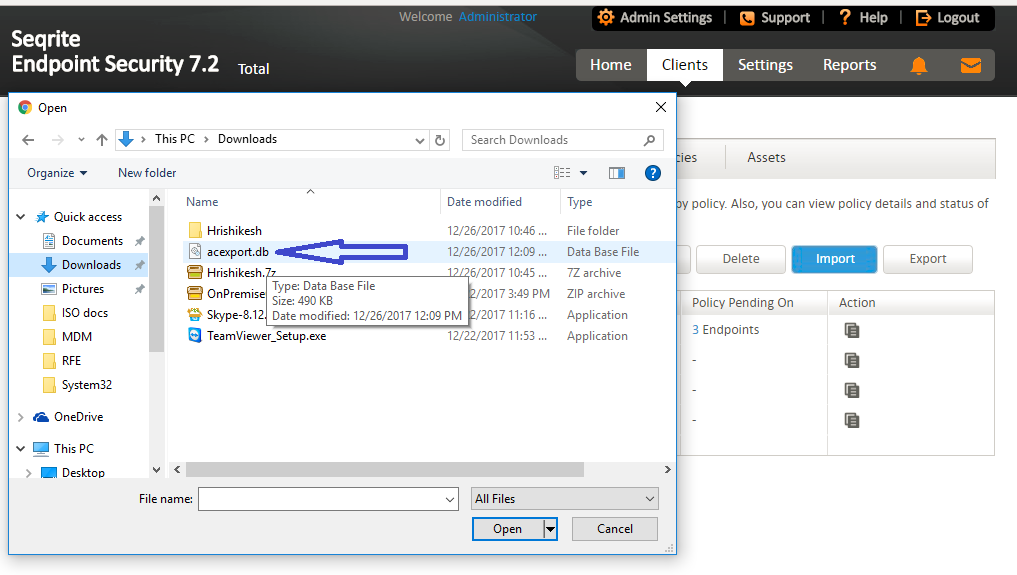This screenshot has height=575, width=1017.
Task: Click the Open button
Action: pyautogui.click(x=508, y=529)
